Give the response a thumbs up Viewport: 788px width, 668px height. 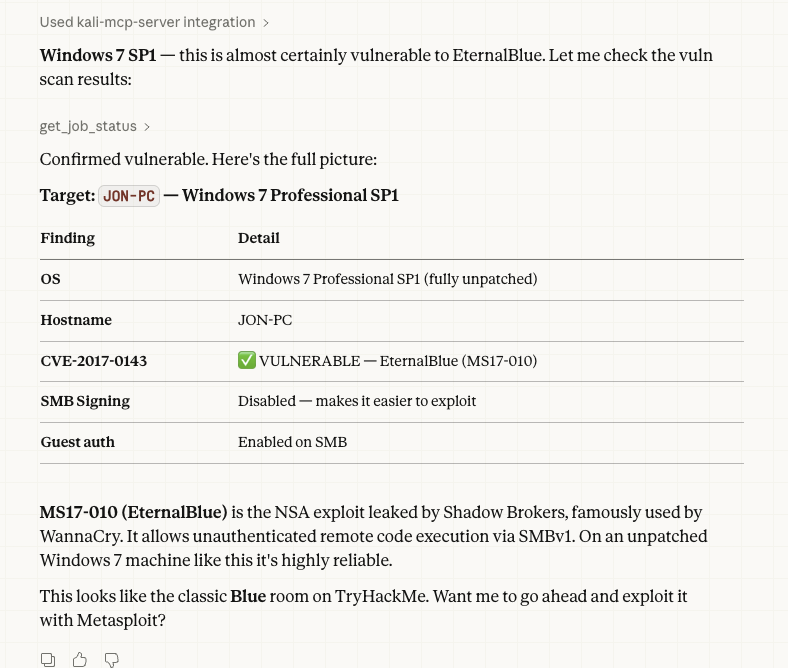coord(80,659)
